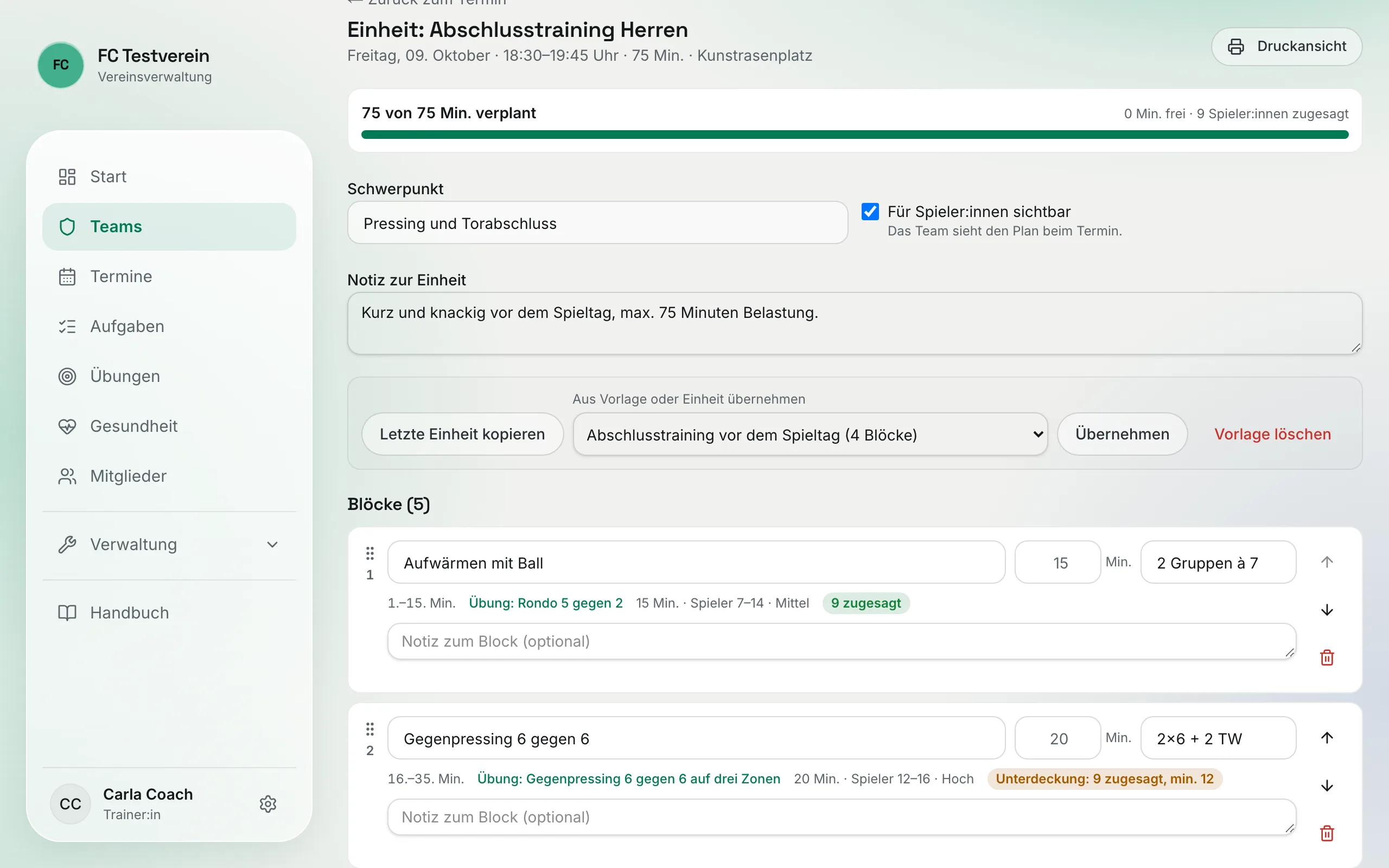Click 'Unterdeckung: 9 zugesagt, min. 12' warning

[x=1104, y=778]
